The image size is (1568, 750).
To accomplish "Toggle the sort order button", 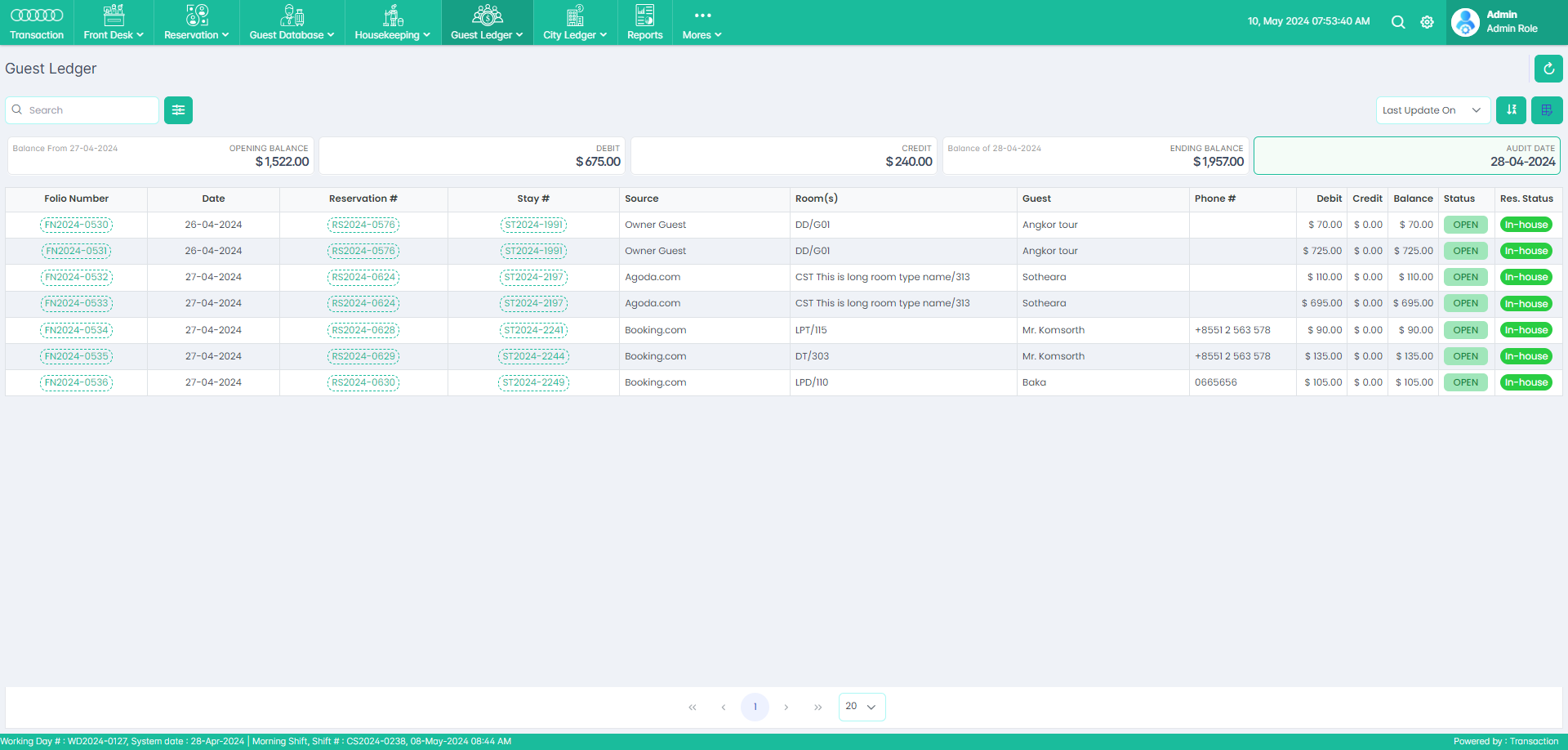I will pyautogui.click(x=1511, y=110).
